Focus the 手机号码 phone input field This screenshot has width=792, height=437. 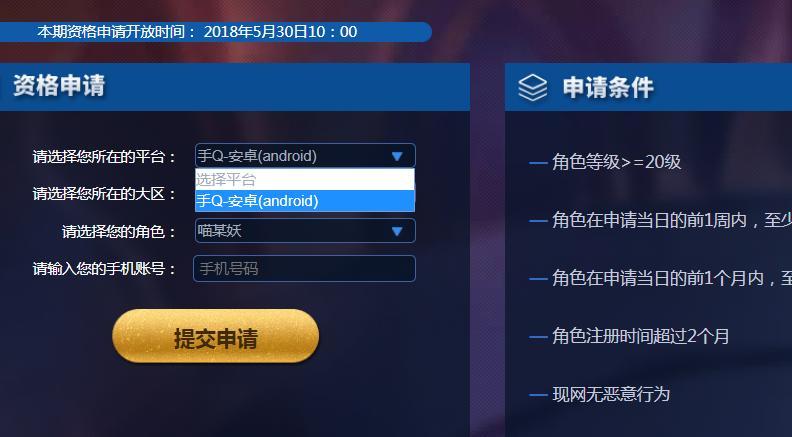(305, 268)
